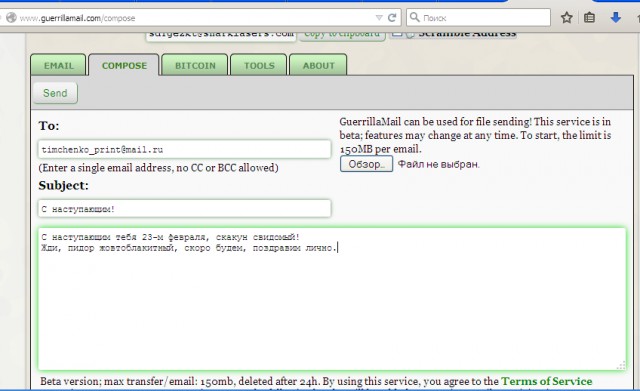Click the To recipient address field
Image resolution: width=640 pixels, height=391 pixels.
184,149
